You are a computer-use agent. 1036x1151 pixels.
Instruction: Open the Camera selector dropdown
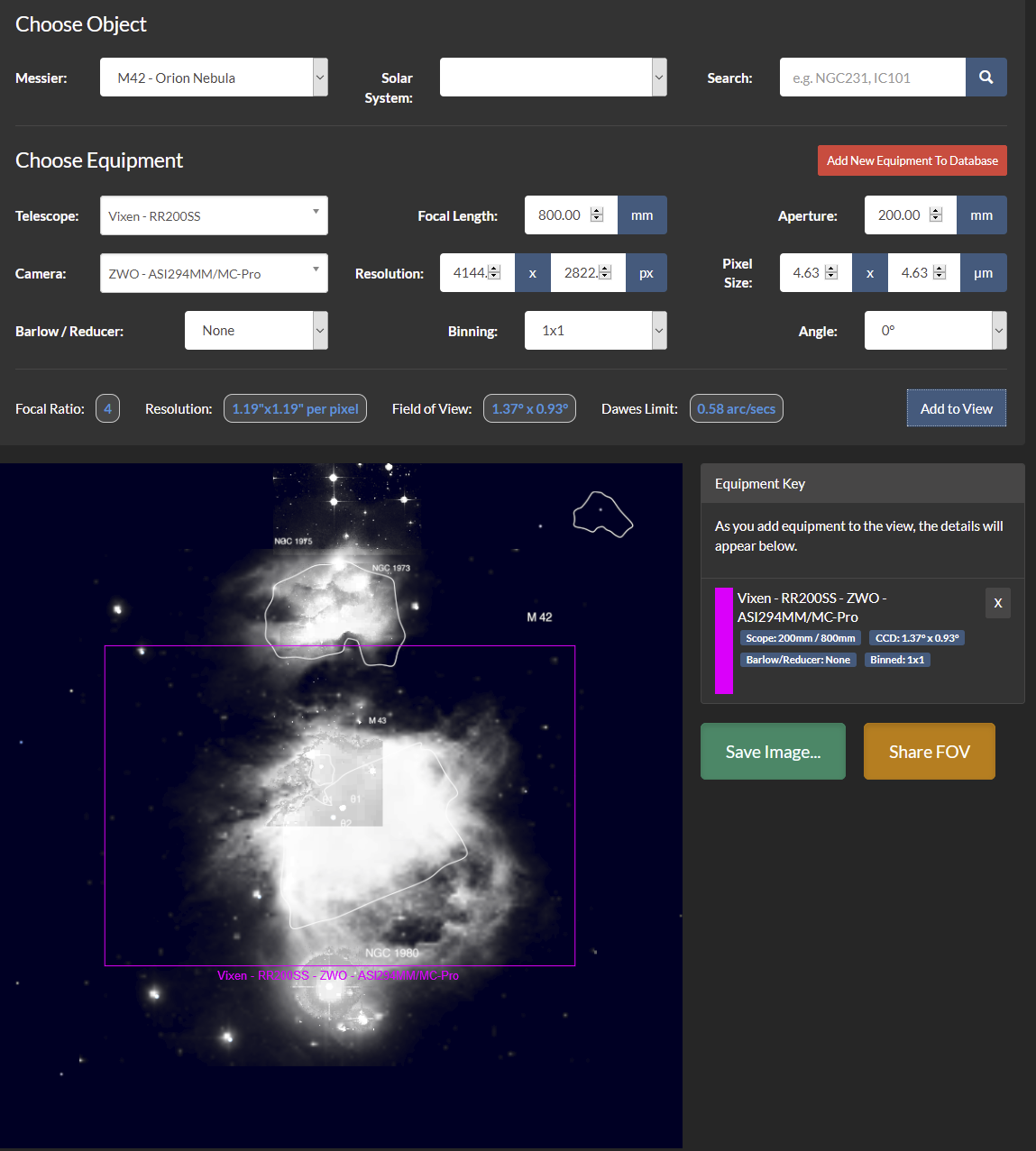coord(214,273)
